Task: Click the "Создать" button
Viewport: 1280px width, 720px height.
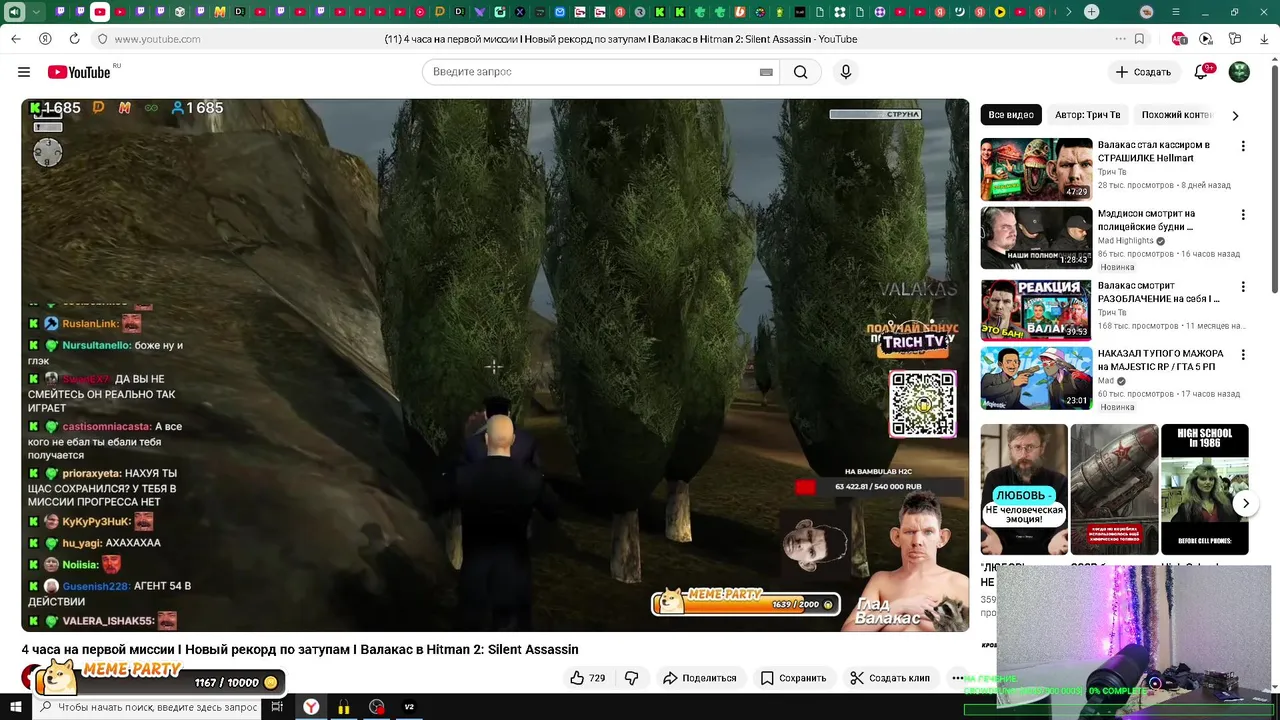Action: point(1142,72)
